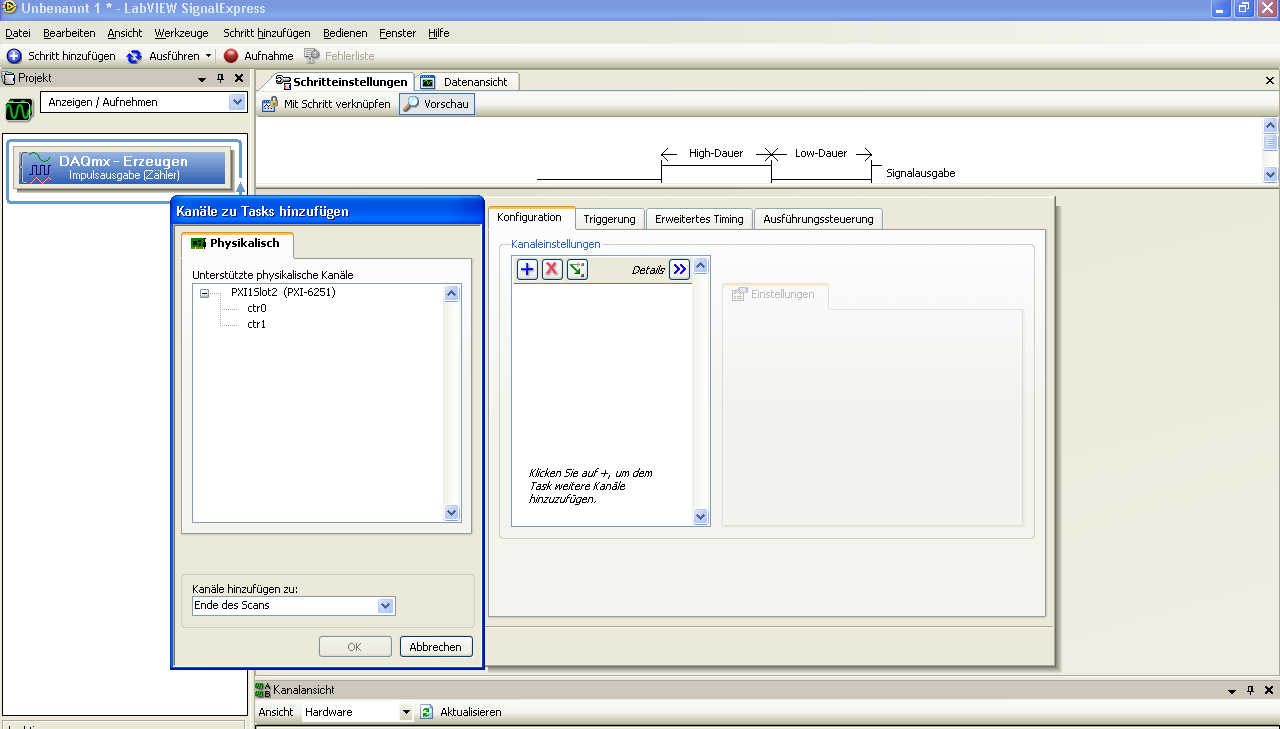Pin the Projekt panel
Image resolution: width=1280 pixels, height=729 pixels.
[x=221, y=78]
